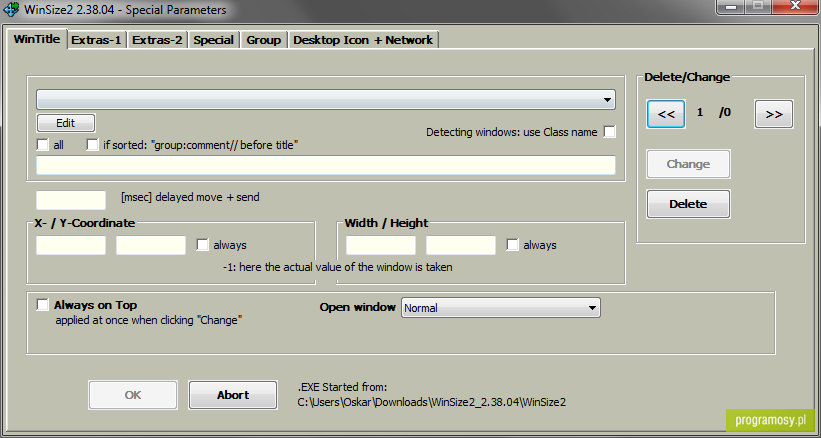Screen dimensions: 821x438
Task: Toggle 'always' checkbox for X/Y-Coordinate
Action: (202, 244)
